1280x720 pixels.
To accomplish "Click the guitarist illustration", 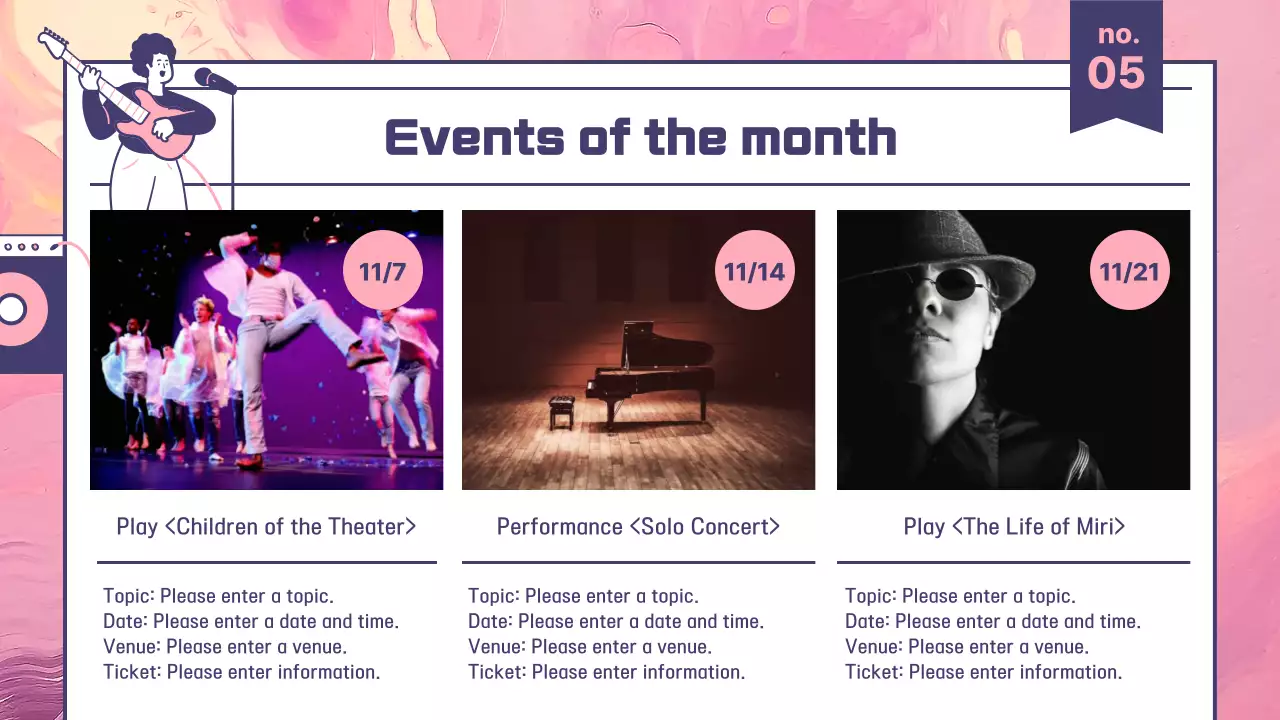I will [x=150, y=115].
